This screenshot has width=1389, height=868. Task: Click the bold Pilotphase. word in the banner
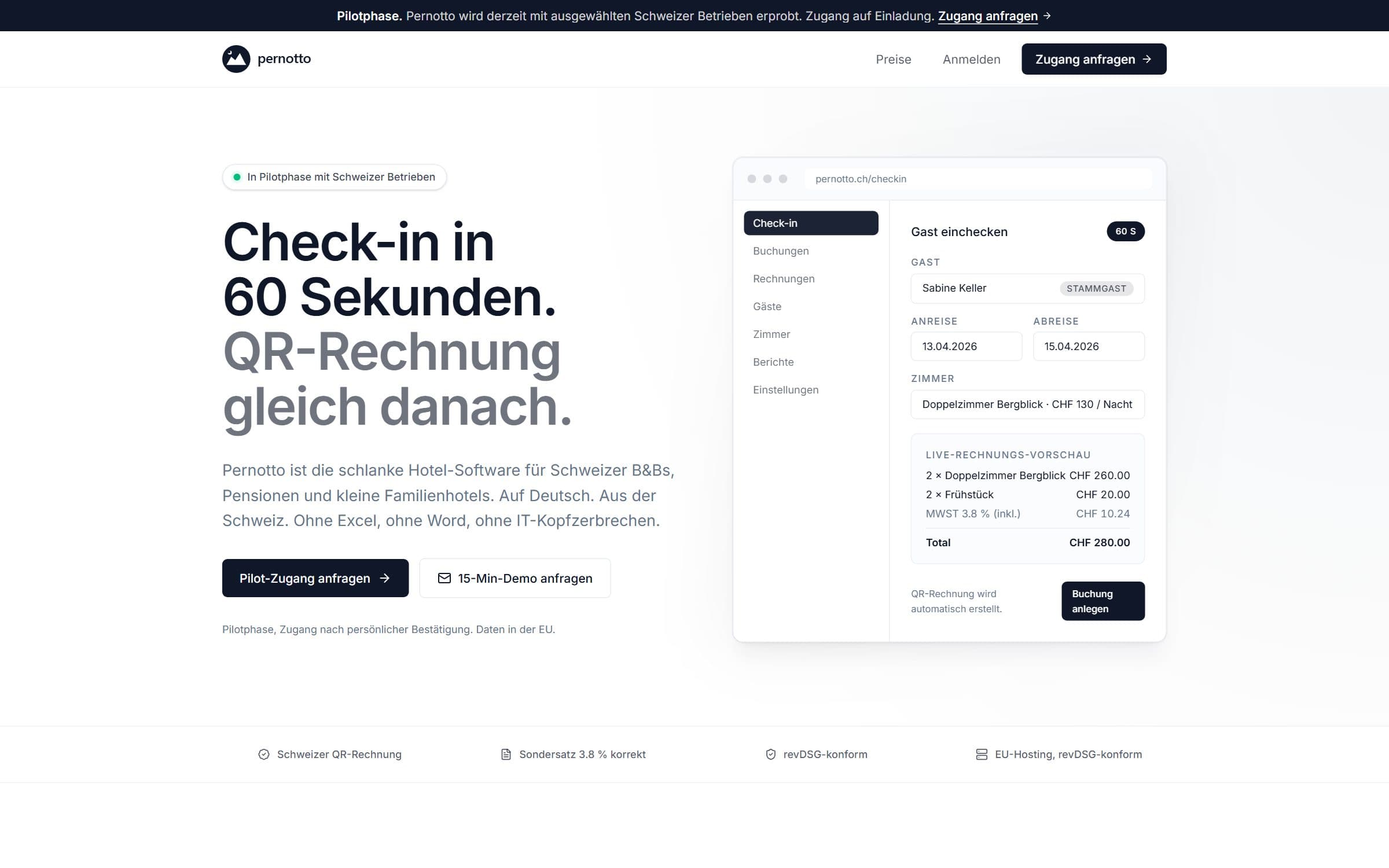[x=369, y=16]
